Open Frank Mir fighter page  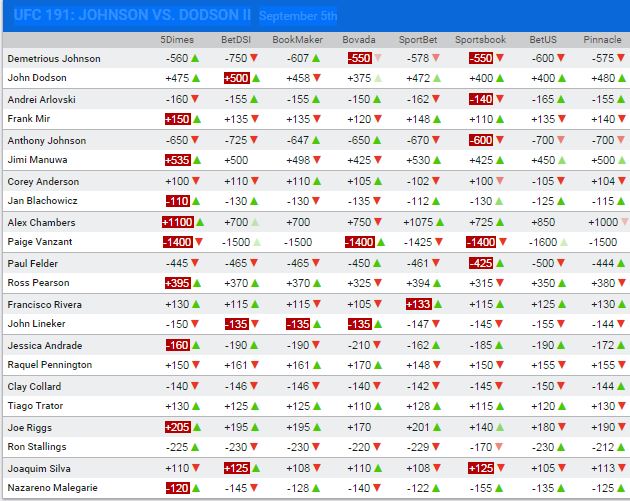[29, 119]
